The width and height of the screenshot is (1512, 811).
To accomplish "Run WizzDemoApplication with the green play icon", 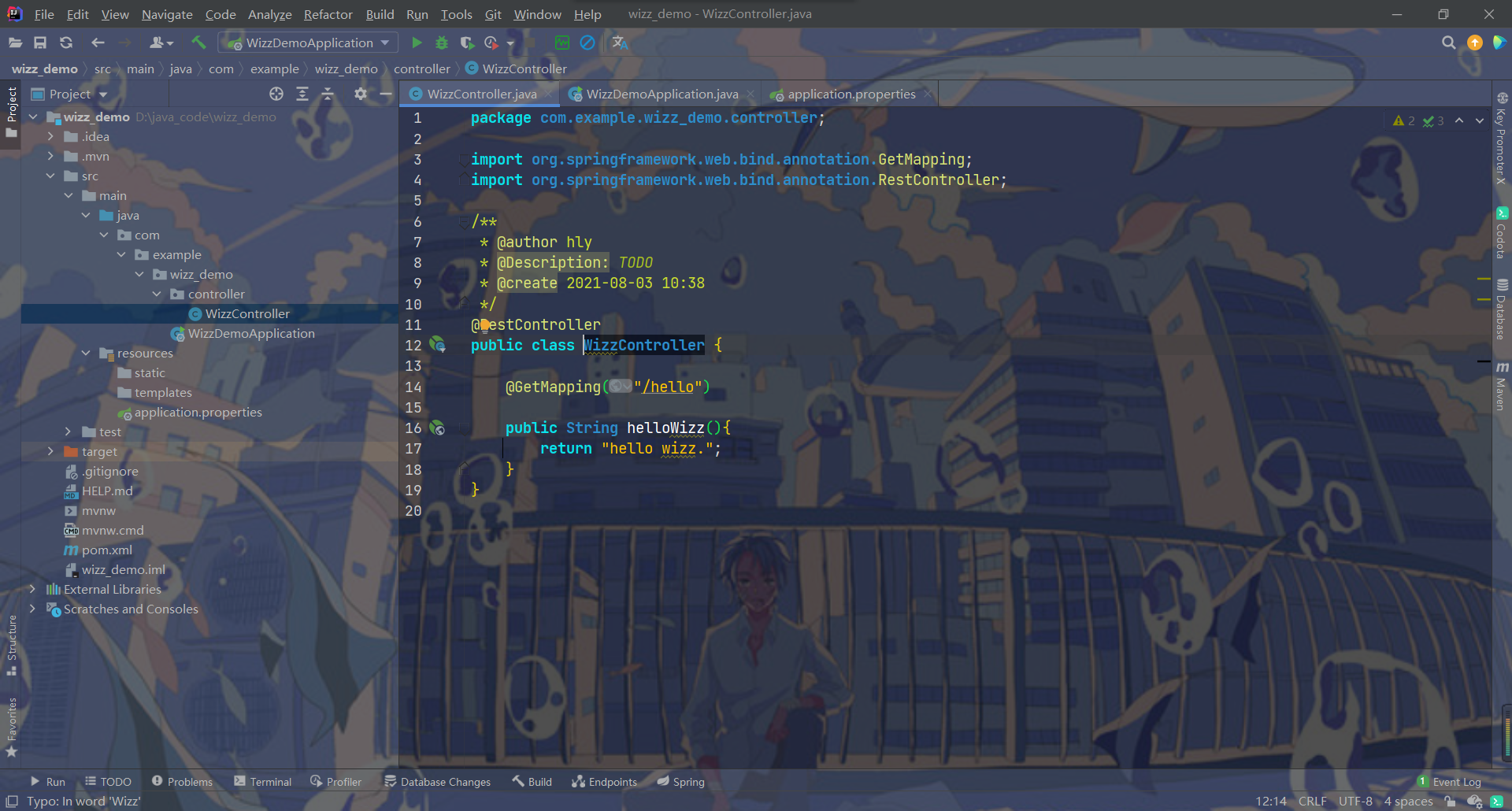I will [x=417, y=43].
